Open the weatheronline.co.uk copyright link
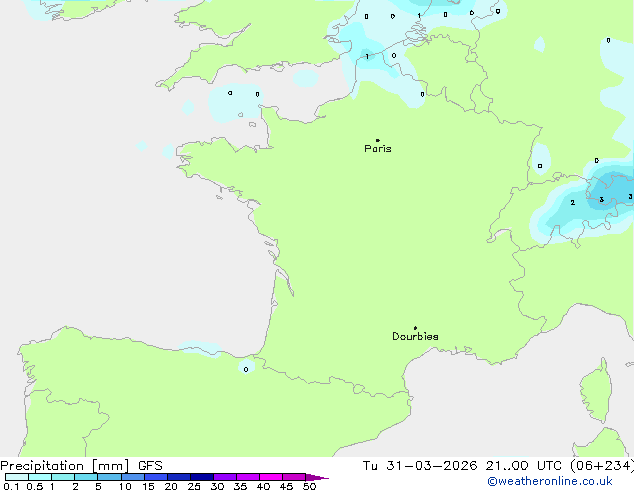The width and height of the screenshot is (634, 490). click(563, 482)
